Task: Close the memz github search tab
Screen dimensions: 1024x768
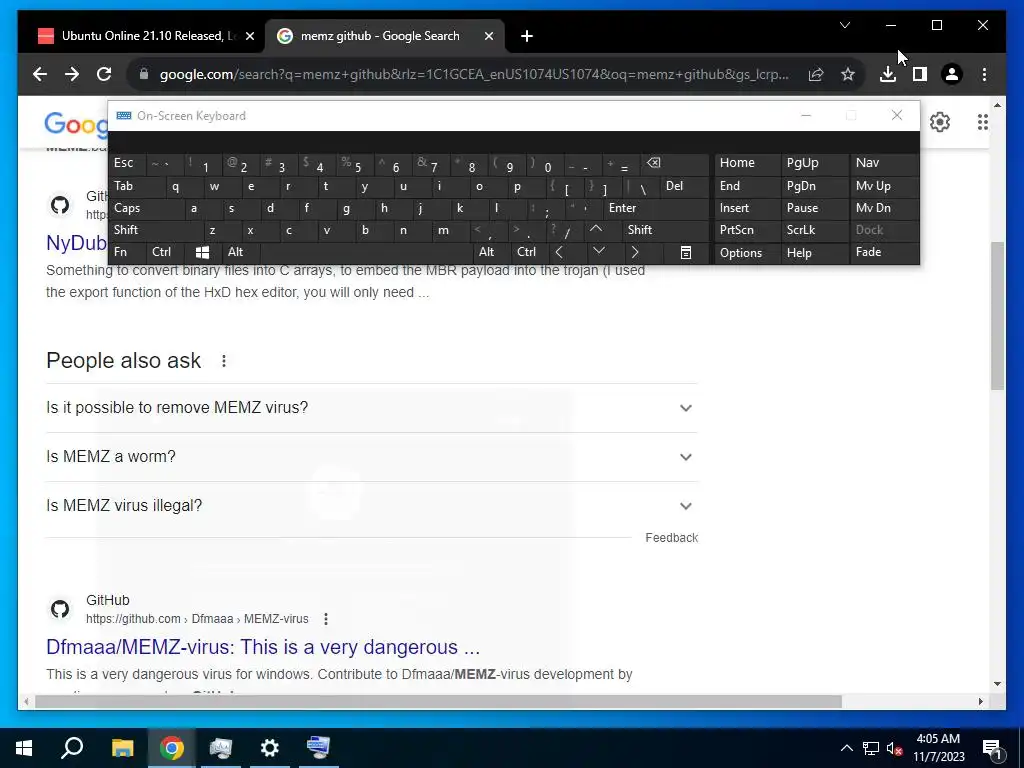Action: point(488,37)
